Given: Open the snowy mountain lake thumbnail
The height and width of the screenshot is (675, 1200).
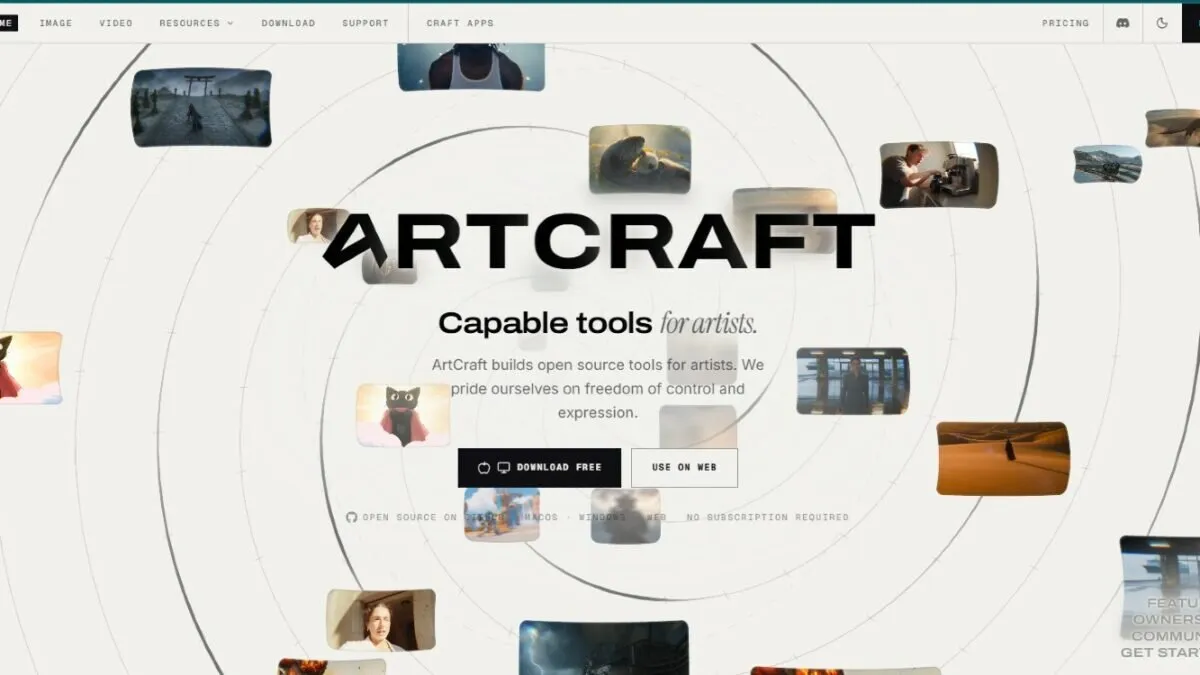Looking at the screenshot, I should point(1108,164).
